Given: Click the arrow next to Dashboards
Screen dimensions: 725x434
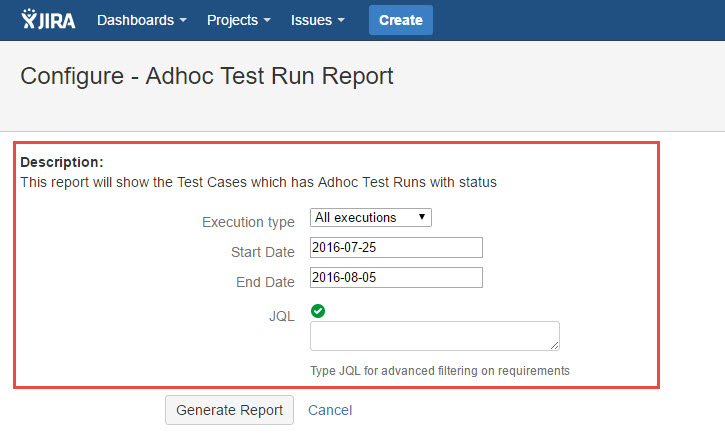Looking at the screenshot, I should click(183, 21).
